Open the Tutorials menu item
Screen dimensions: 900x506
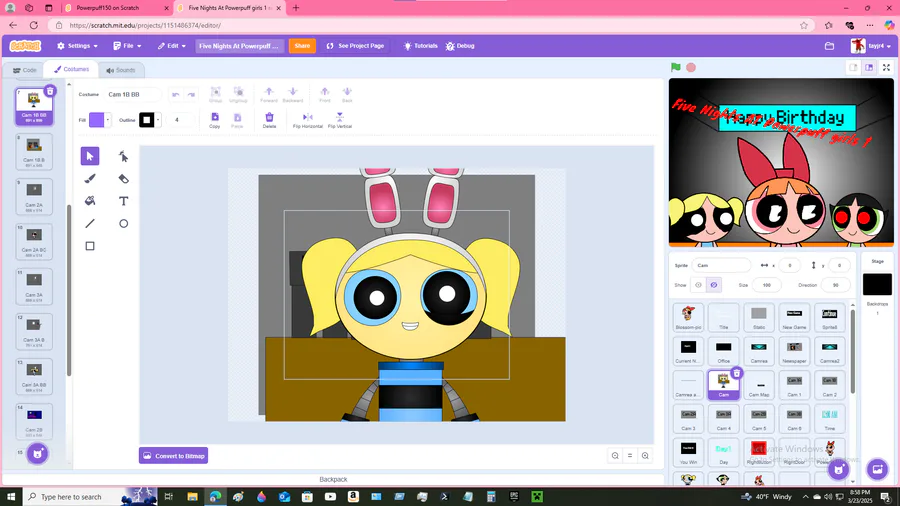(421, 46)
